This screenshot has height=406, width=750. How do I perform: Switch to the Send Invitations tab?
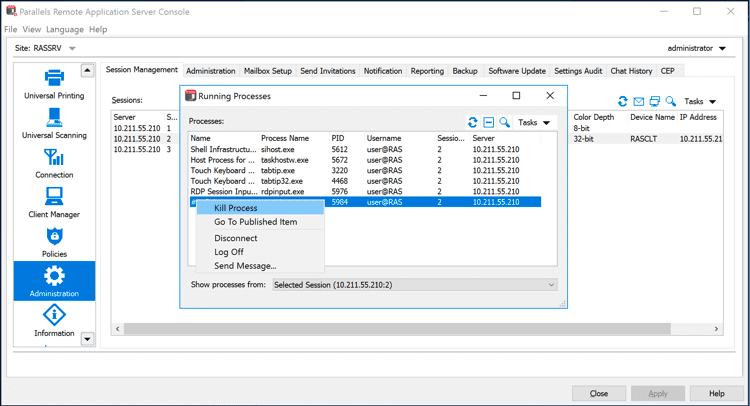(x=328, y=71)
